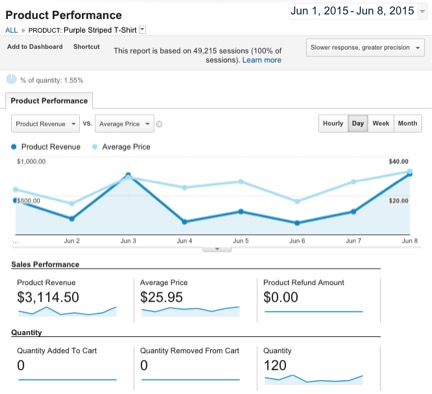The image size is (432, 394).
Task: Click the Quantity 120 value
Action: tap(275, 365)
